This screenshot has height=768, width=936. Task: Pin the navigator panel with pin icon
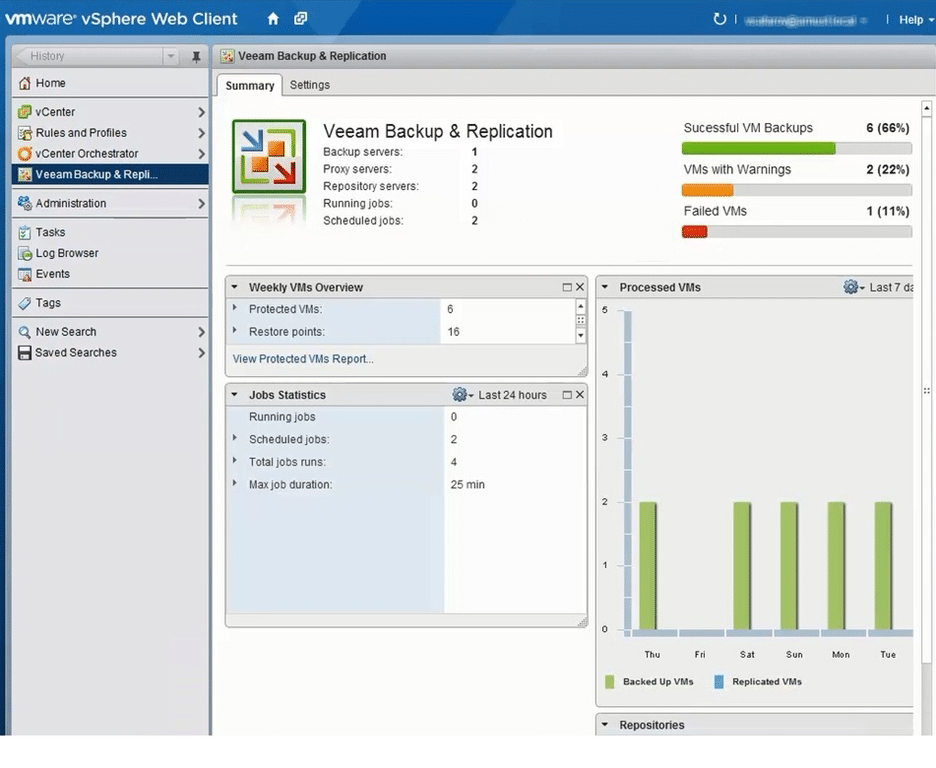196,57
